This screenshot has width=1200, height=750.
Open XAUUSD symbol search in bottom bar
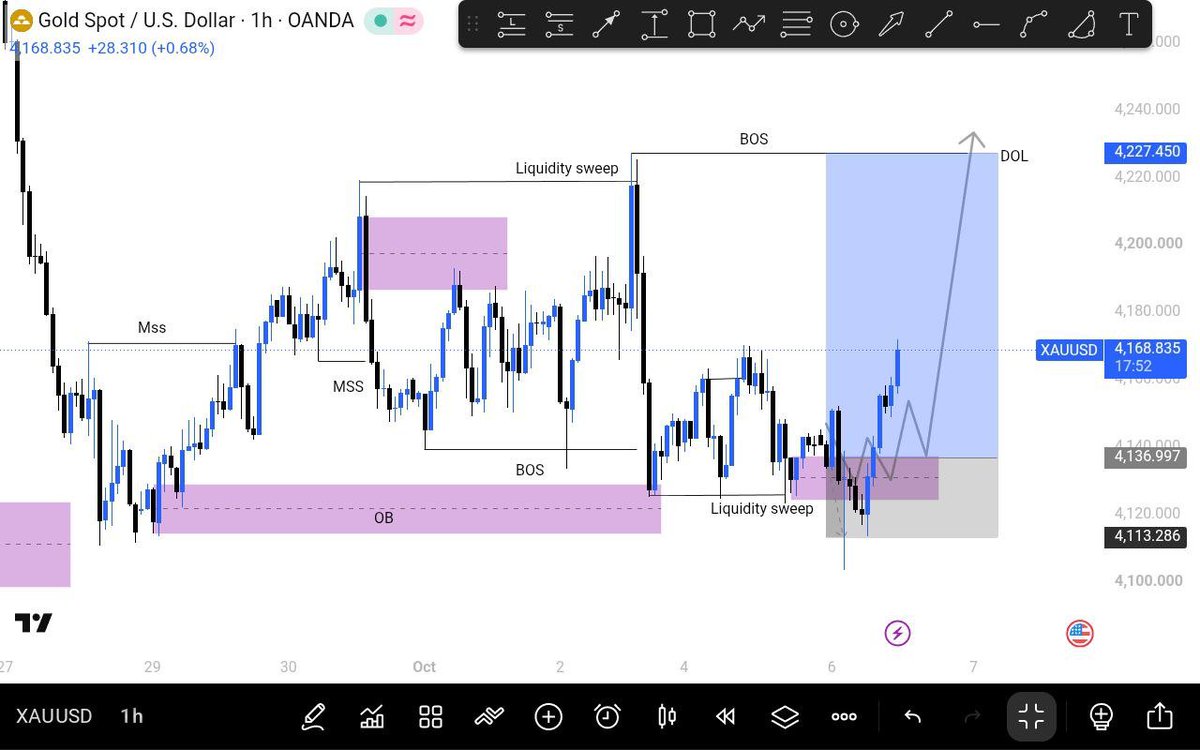click(54, 716)
